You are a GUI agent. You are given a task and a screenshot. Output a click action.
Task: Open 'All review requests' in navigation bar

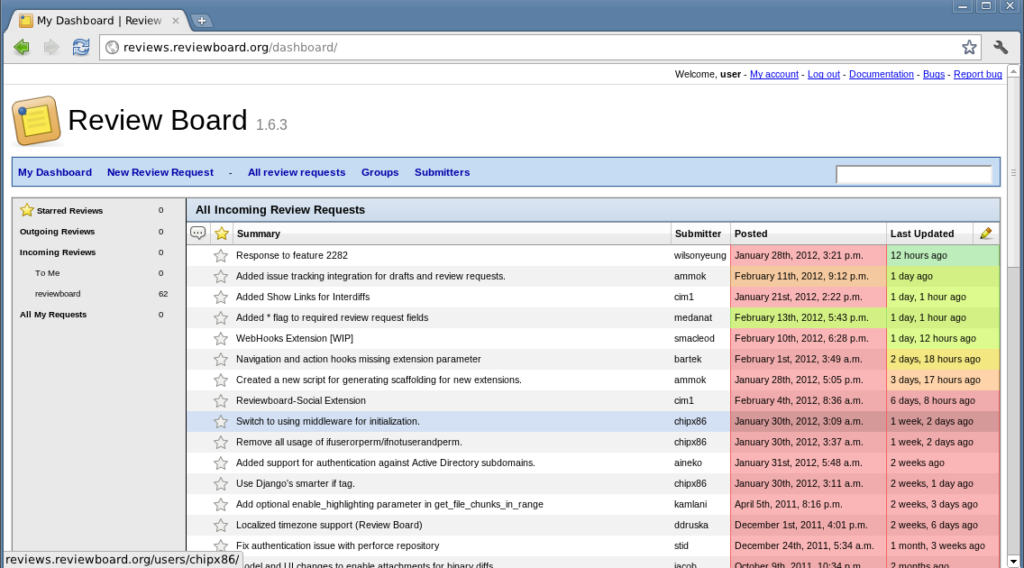click(296, 172)
